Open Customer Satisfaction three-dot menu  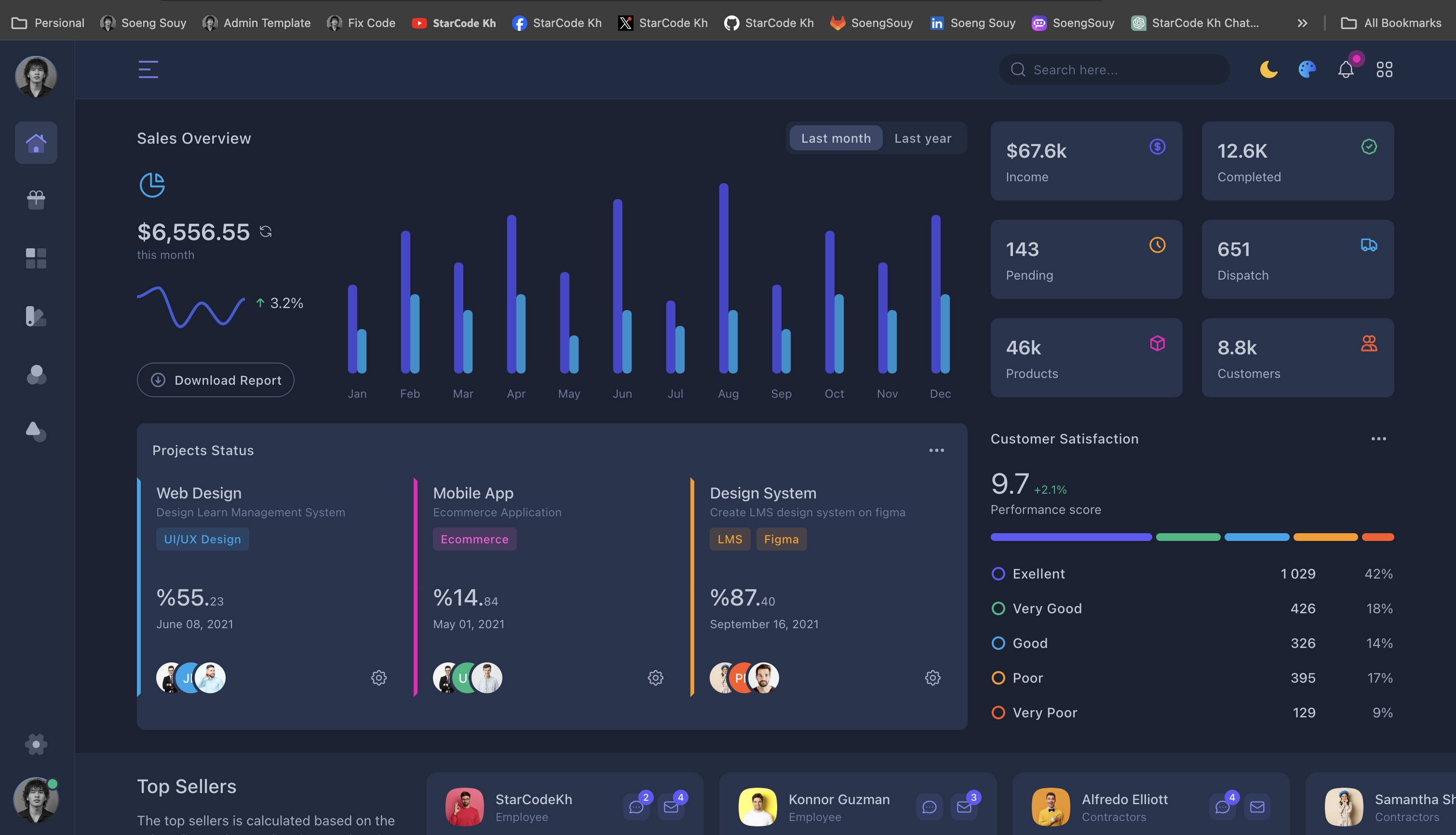point(1378,439)
